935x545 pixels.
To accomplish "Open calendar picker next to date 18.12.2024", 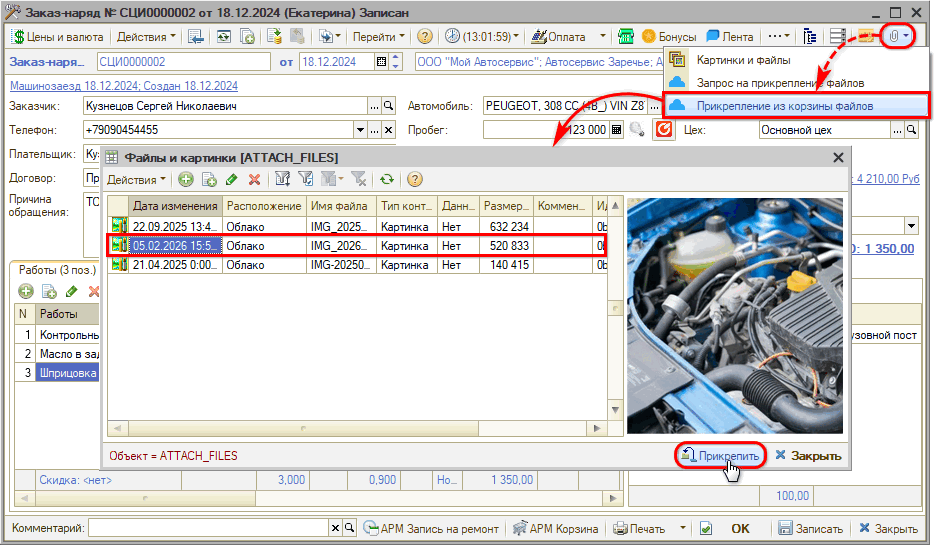I will point(381,62).
